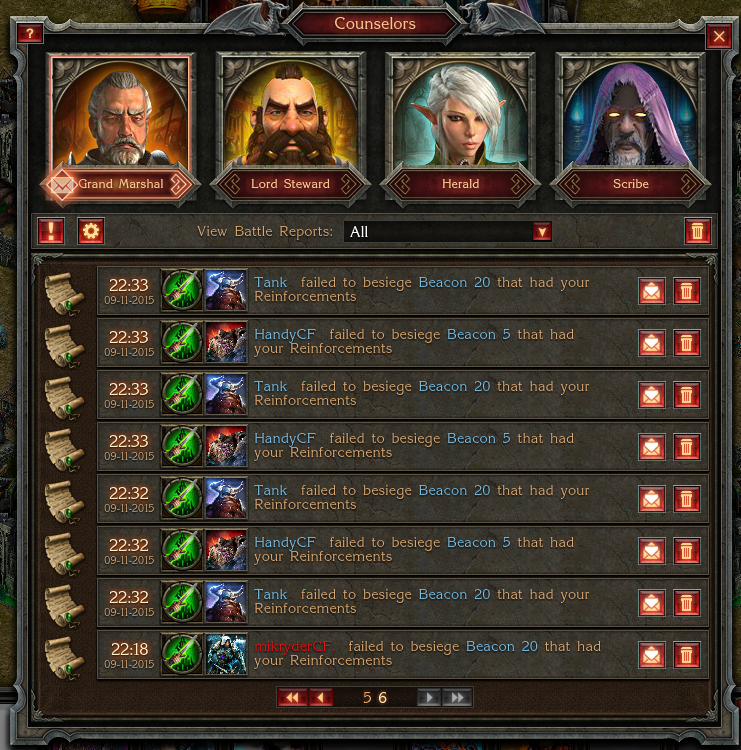Jump to first page of reports
The height and width of the screenshot is (750, 741).
tap(293, 698)
